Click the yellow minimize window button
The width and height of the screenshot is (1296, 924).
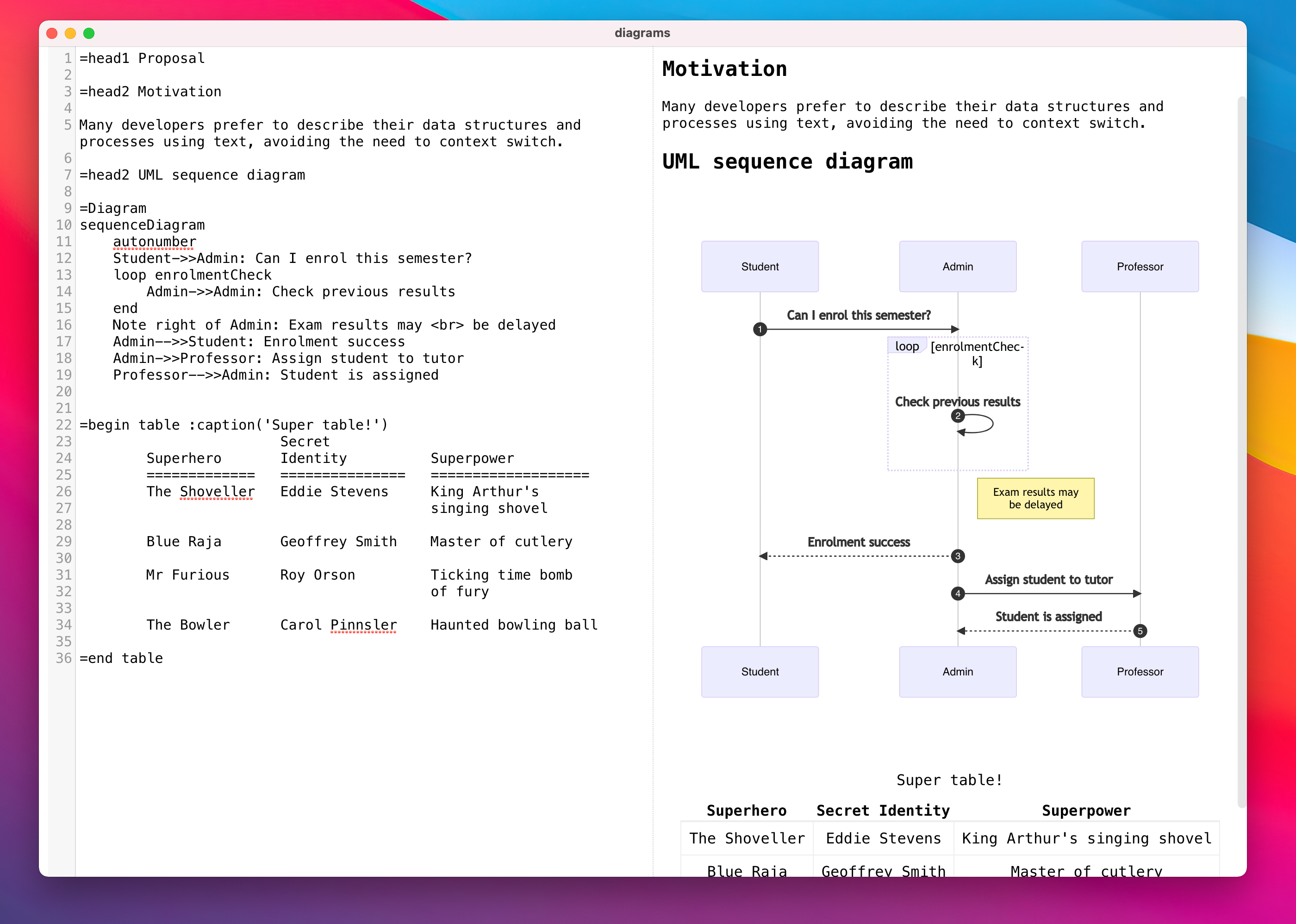70,33
